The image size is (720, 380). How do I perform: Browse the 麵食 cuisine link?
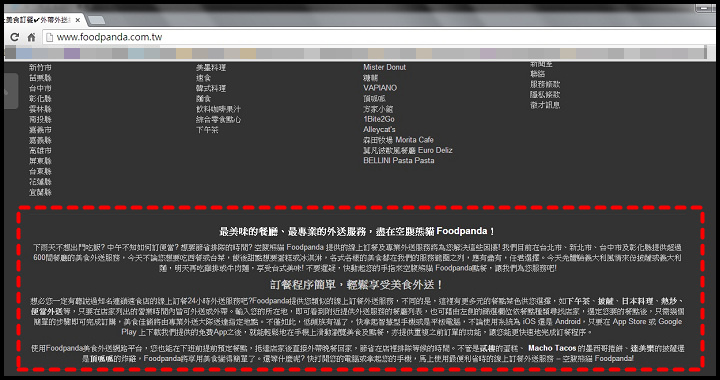click(203, 99)
